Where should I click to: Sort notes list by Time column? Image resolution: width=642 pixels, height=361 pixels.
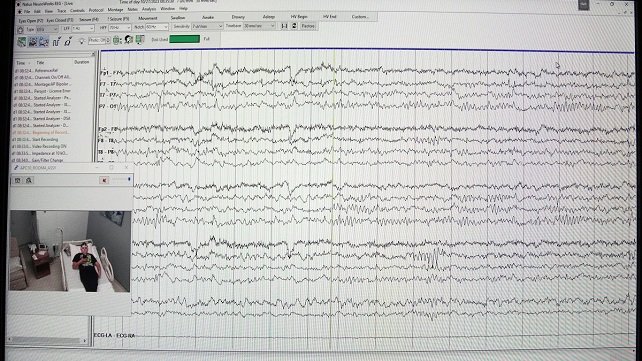pyautogui.click(x=20, y=63)
